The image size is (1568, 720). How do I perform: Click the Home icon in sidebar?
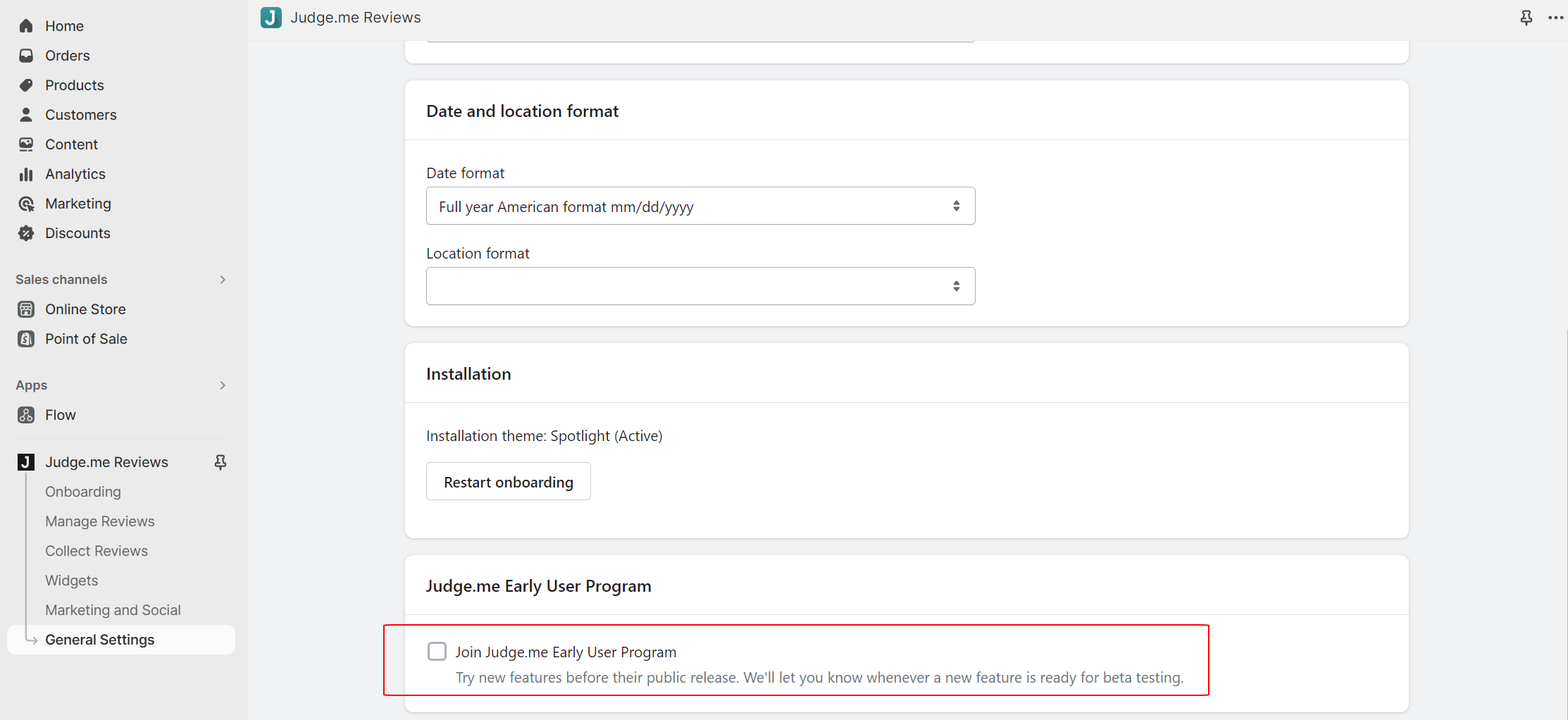click(26, 26)
